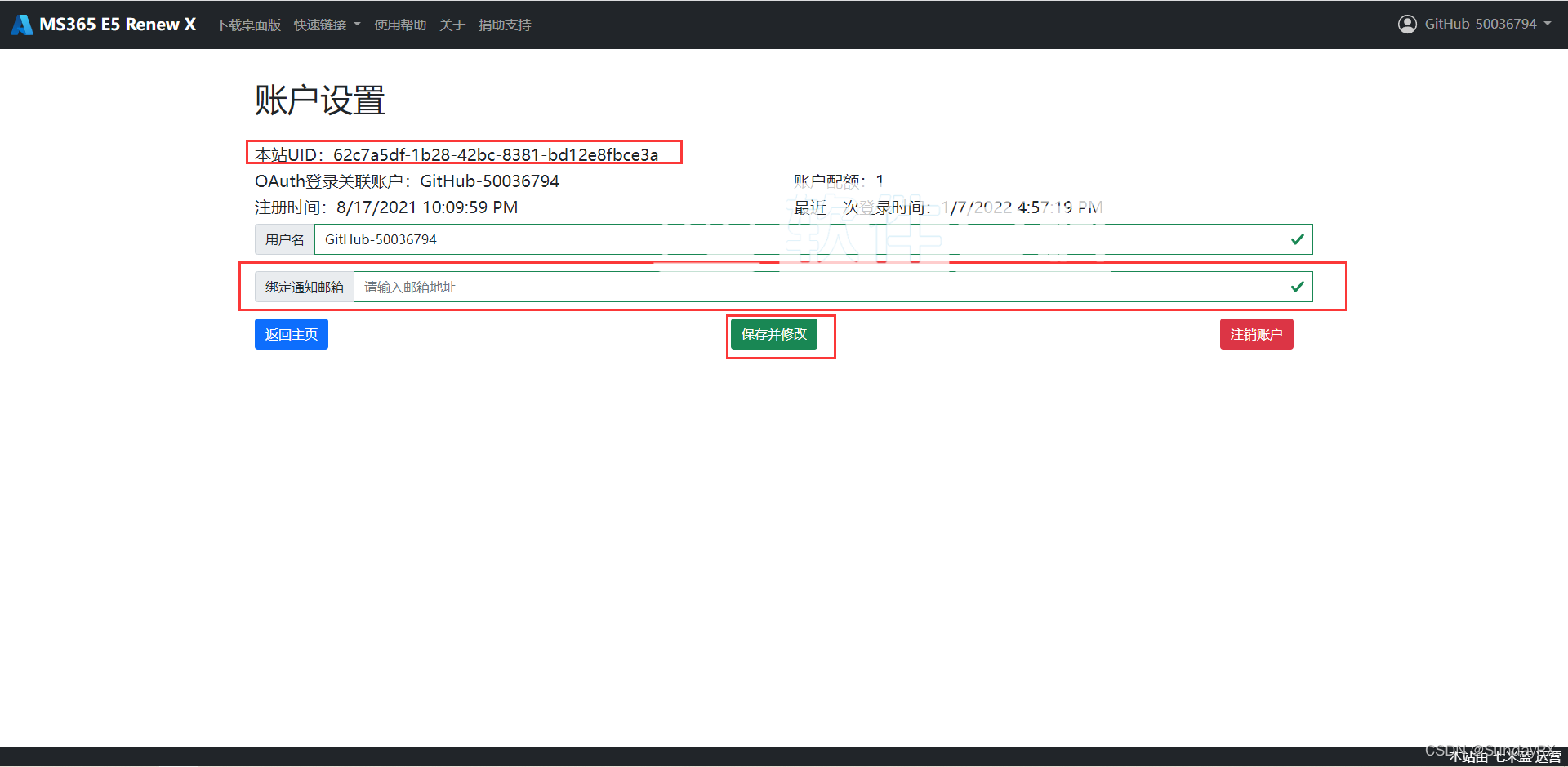Go to the 关于 page
1568x767 pixels.
[452, 25]
